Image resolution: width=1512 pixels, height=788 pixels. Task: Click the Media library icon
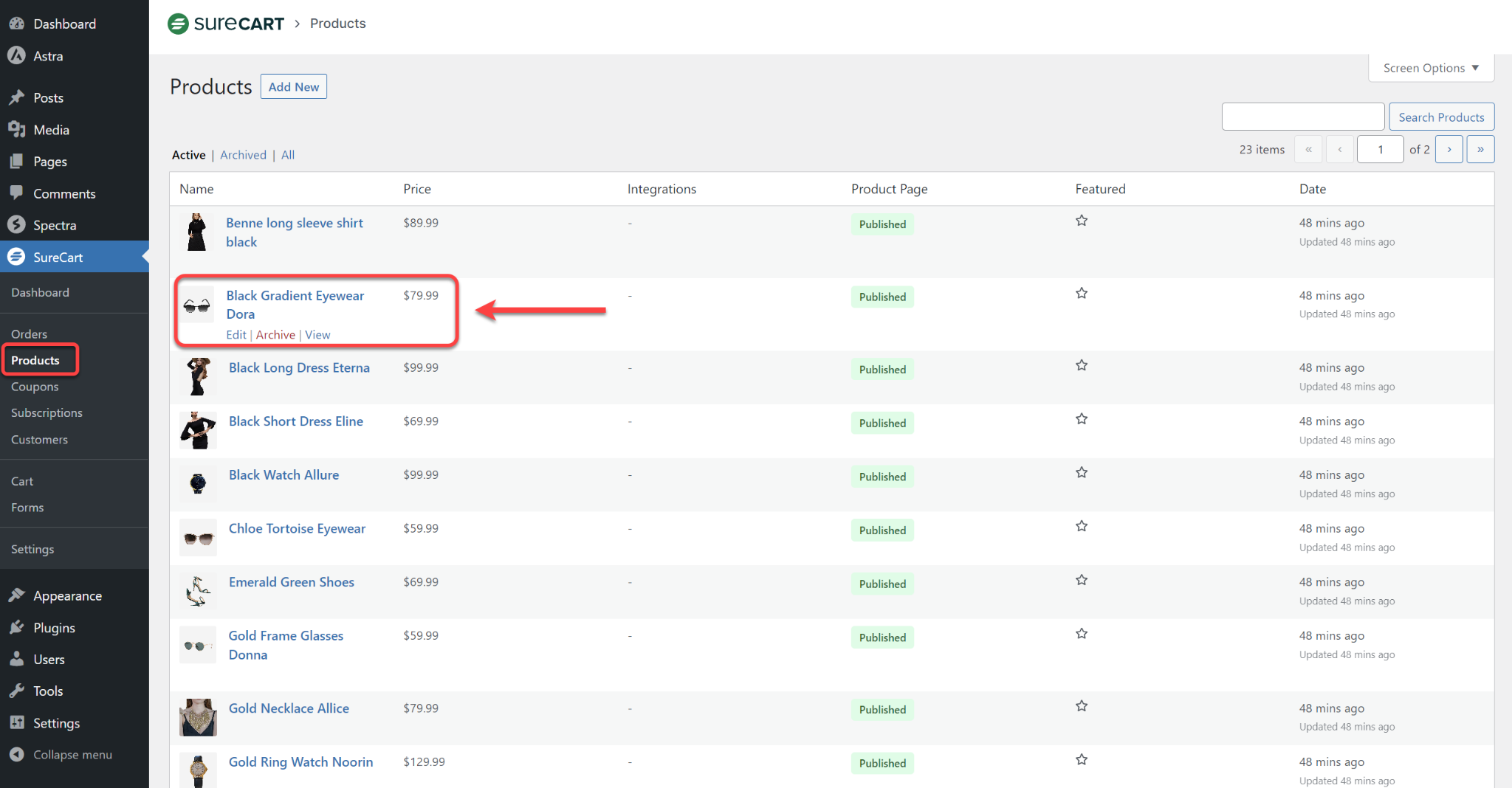pyautogui.click(x=16, y=130)
